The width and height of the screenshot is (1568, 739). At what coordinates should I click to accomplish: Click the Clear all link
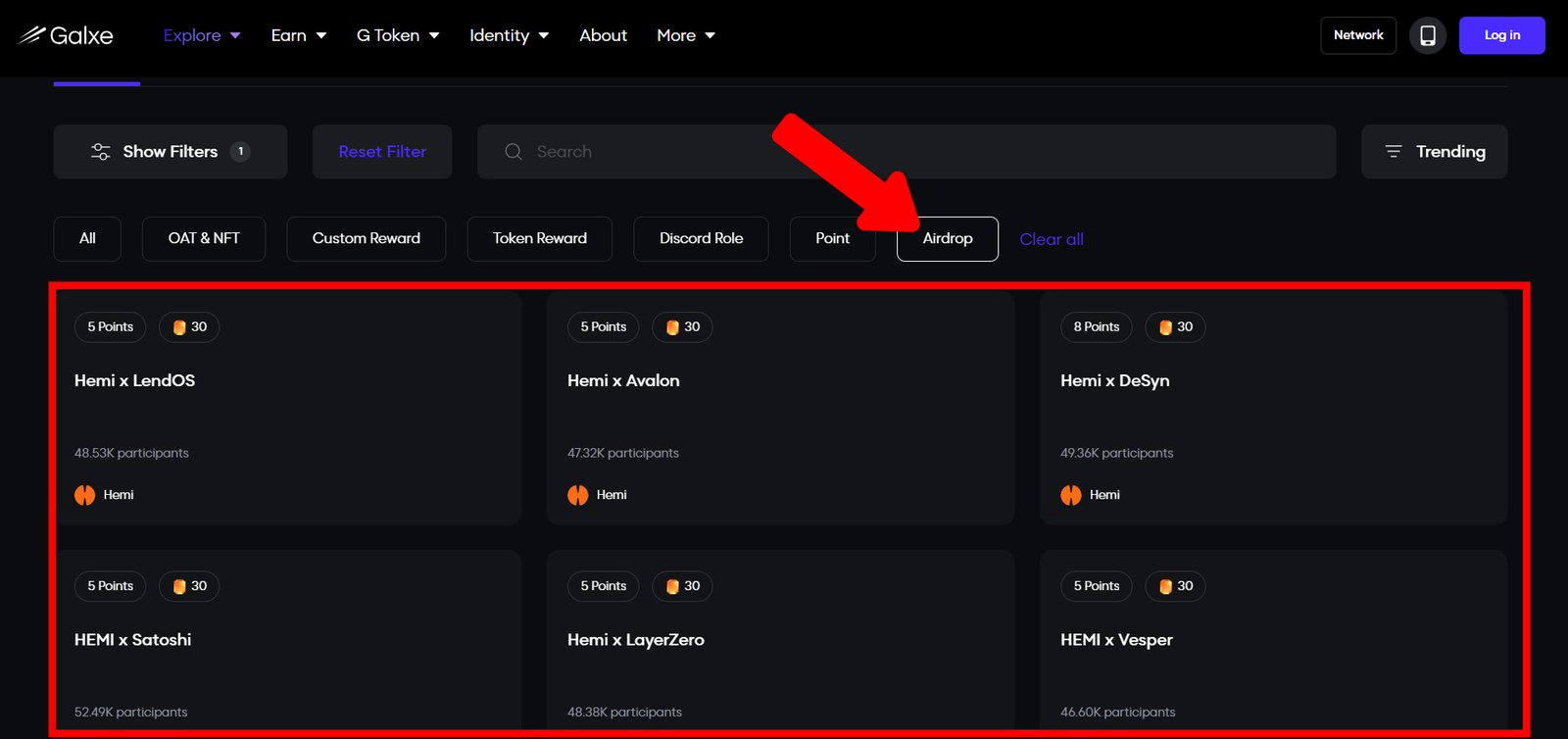coord(1051,239)
